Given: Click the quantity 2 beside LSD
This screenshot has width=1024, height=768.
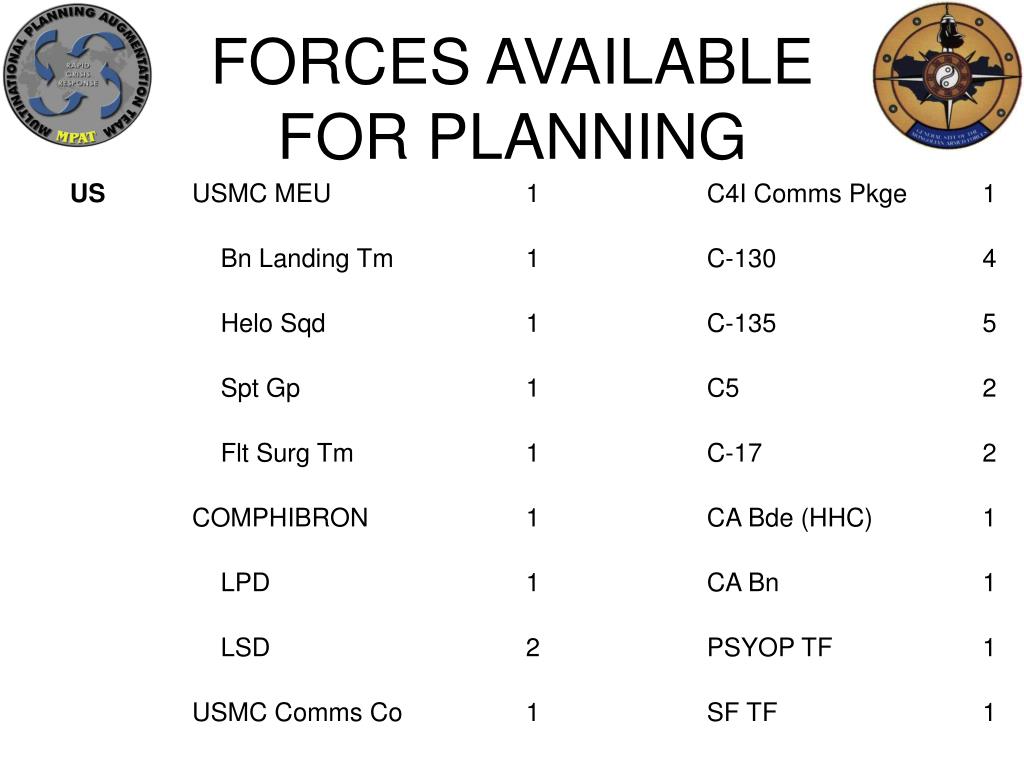Looking at the screenshot, I should (x=533, y=648).
